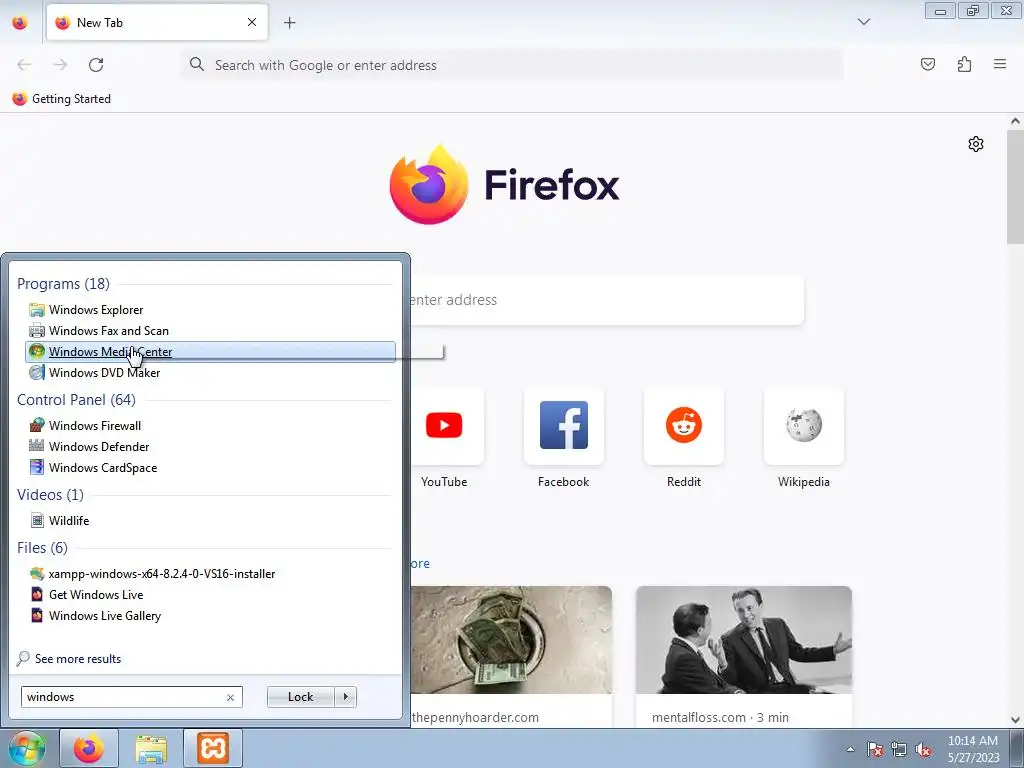The image size is (1024, 768).
Task: Personalize New Tab with gear icon
Action: coord(976,144)
